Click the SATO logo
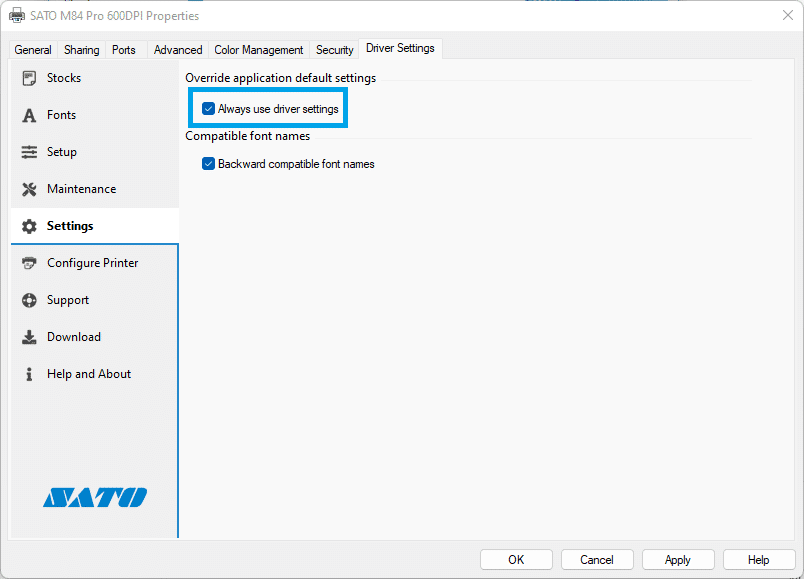804x579 pixels. pos(95,497)
